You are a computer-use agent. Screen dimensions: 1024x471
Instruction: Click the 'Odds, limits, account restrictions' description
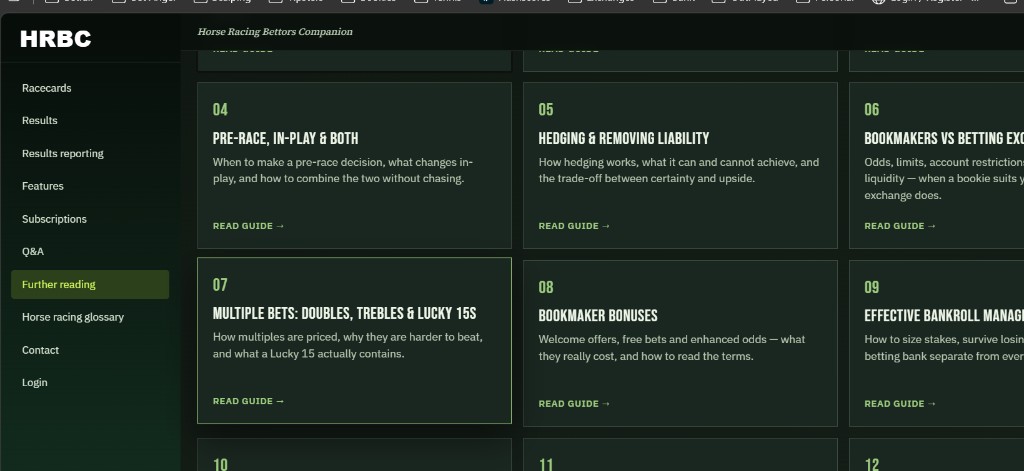(x=944, y=179)
